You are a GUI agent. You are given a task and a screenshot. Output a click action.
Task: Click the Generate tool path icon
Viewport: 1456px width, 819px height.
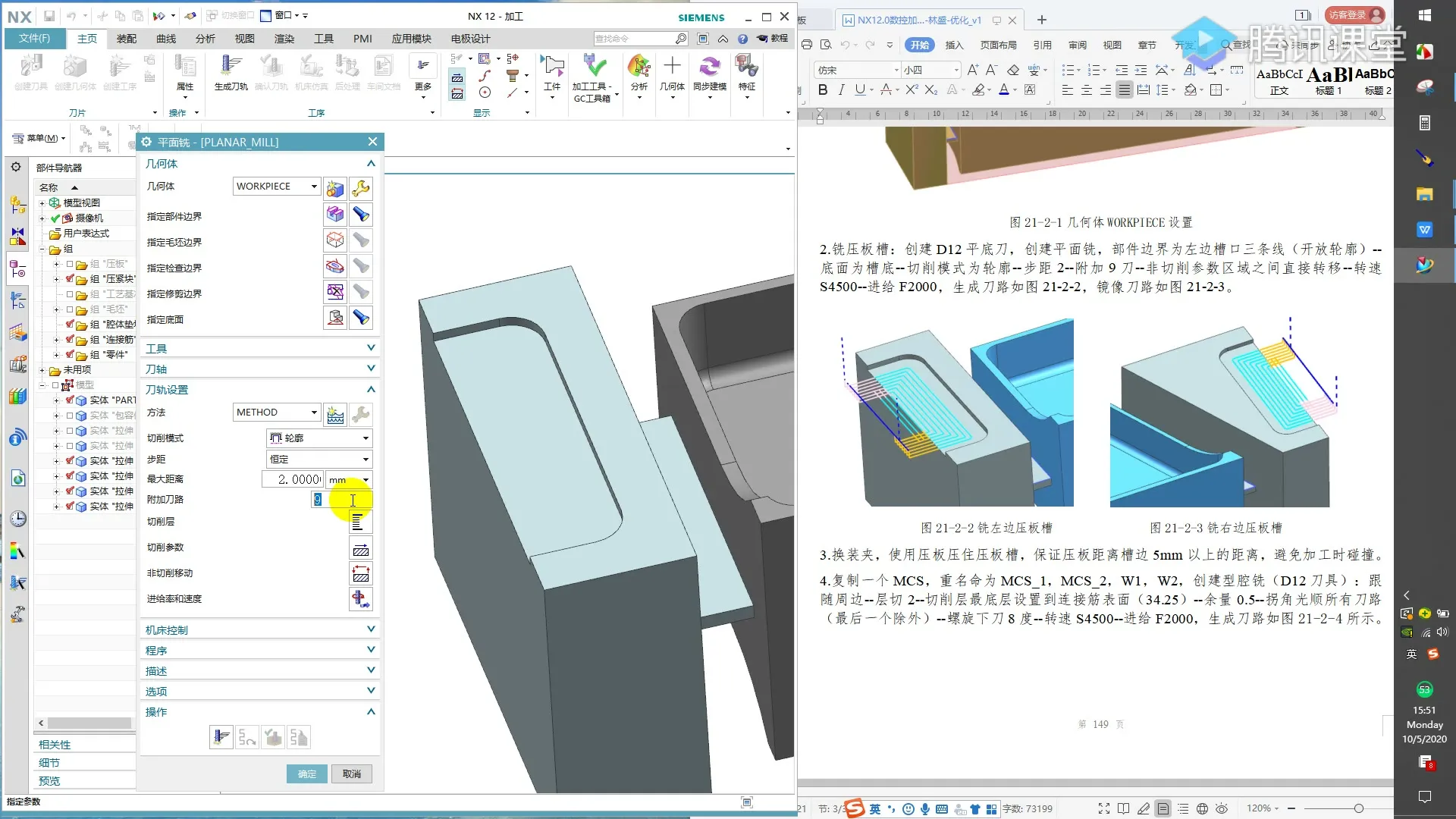pyautogui.click(x=221, y=737)
